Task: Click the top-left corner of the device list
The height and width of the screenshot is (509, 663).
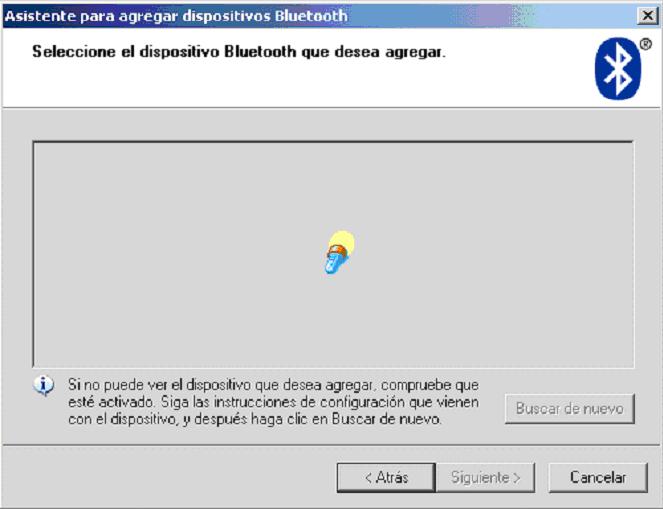Action: [x=36, y=144]
